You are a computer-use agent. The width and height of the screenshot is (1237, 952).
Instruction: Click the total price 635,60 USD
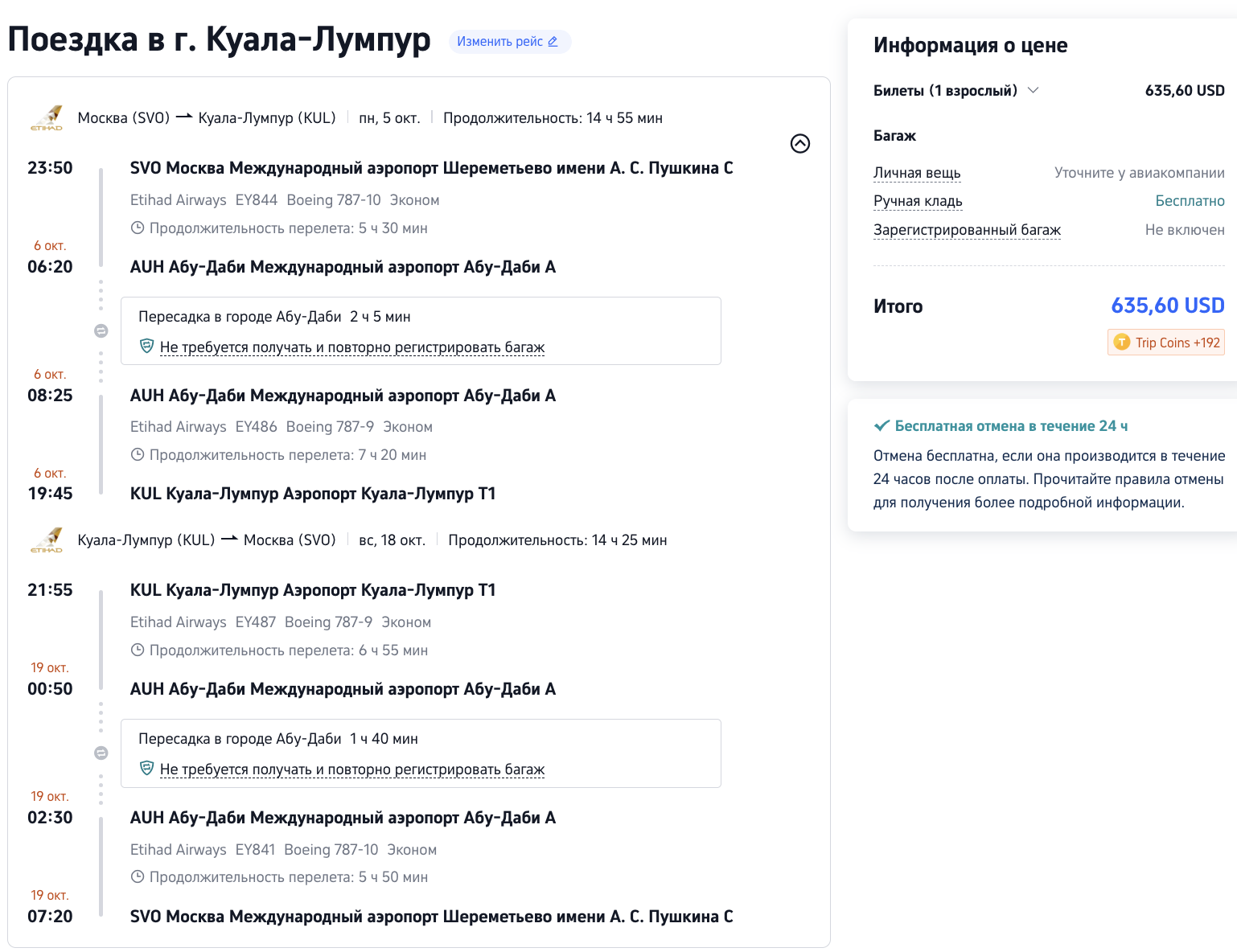(x=1167, y=306)
